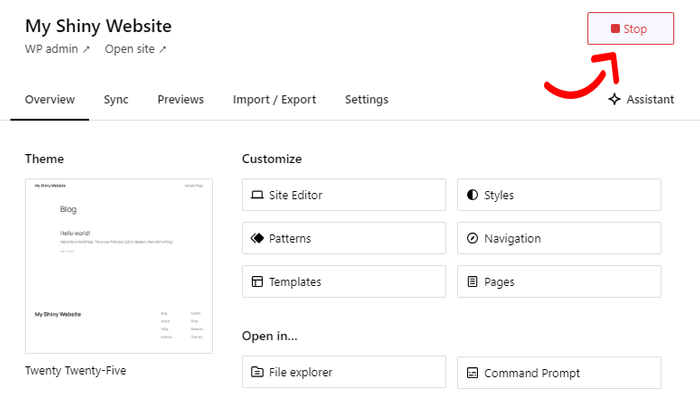
Task: Select the Overview tab
Action: pos(50,99)
